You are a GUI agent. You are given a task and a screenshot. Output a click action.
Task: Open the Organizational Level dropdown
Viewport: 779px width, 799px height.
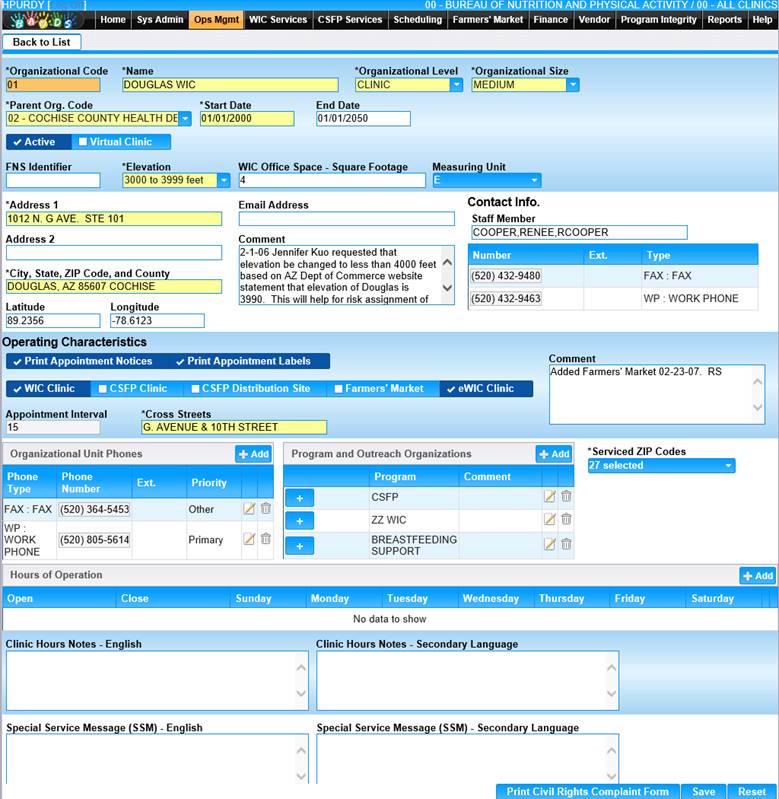(x=456, y=85)
